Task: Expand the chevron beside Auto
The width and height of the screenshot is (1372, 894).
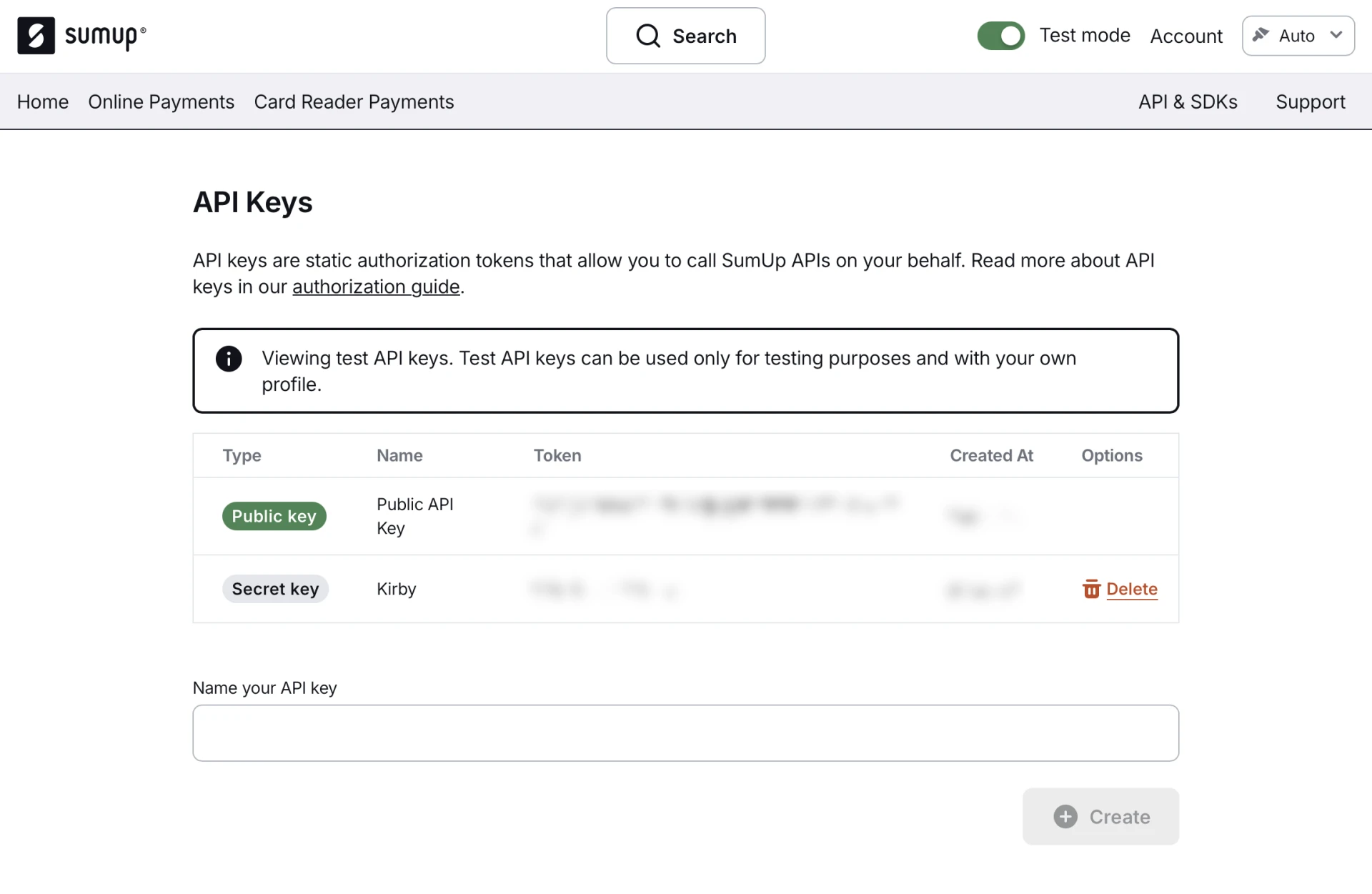Action: 1336,35
